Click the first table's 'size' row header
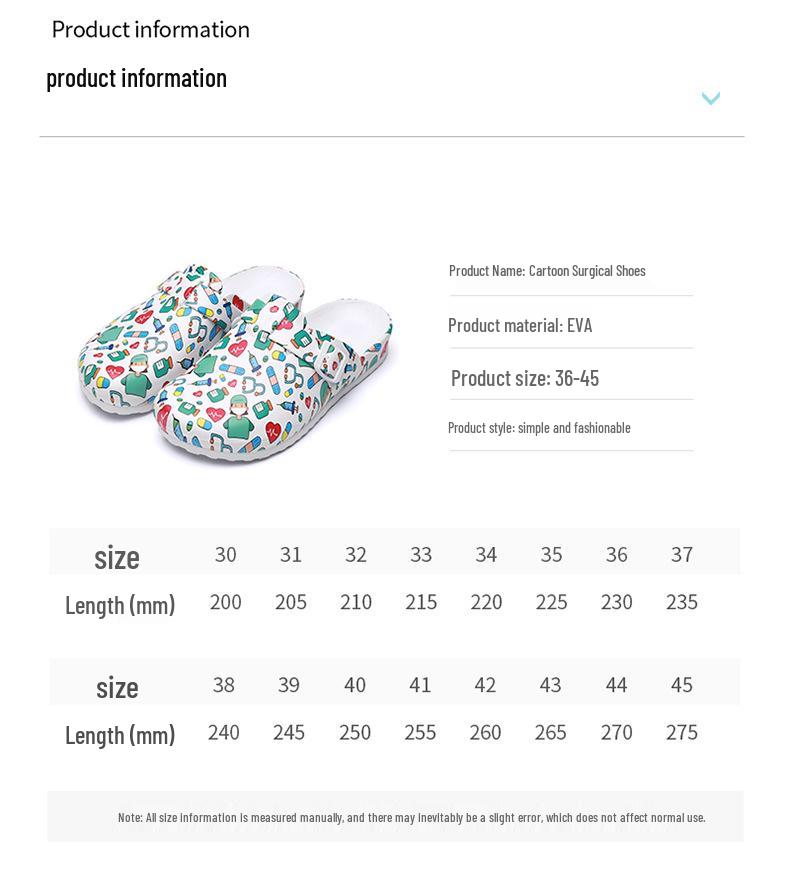 117,557
